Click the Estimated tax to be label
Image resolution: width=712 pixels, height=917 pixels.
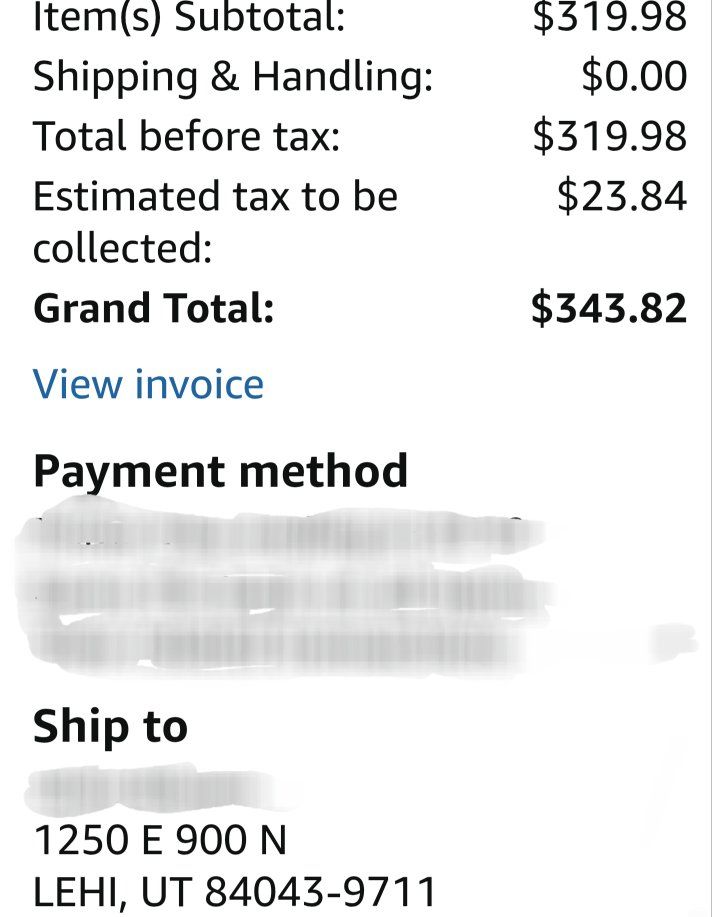coord(215,196)
